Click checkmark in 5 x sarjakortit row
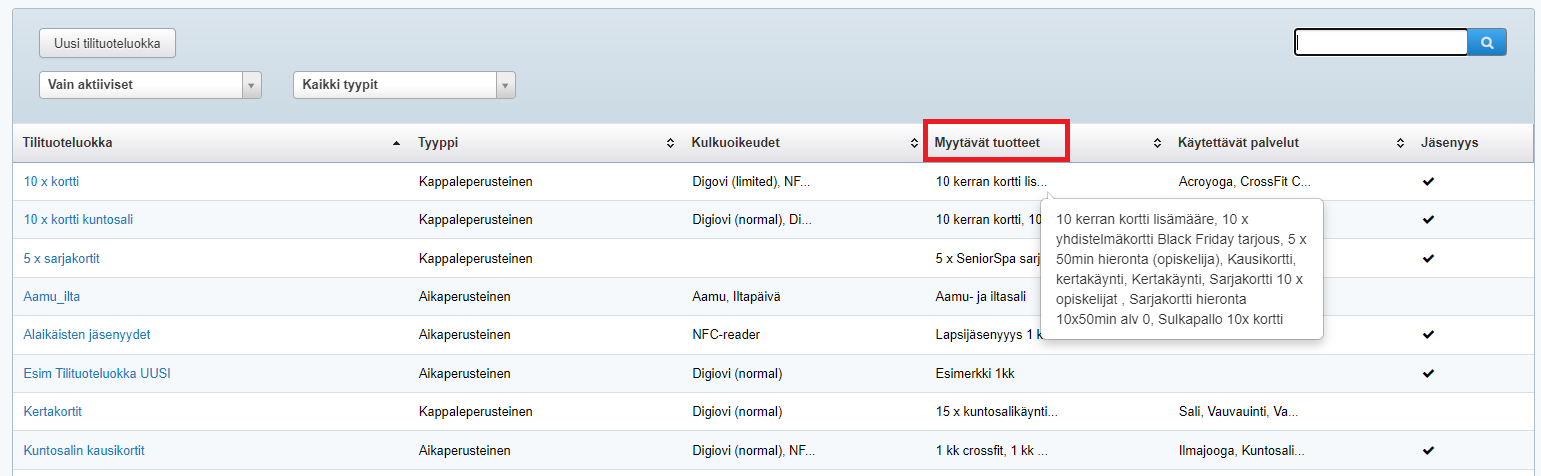 tap(1428, 258)
